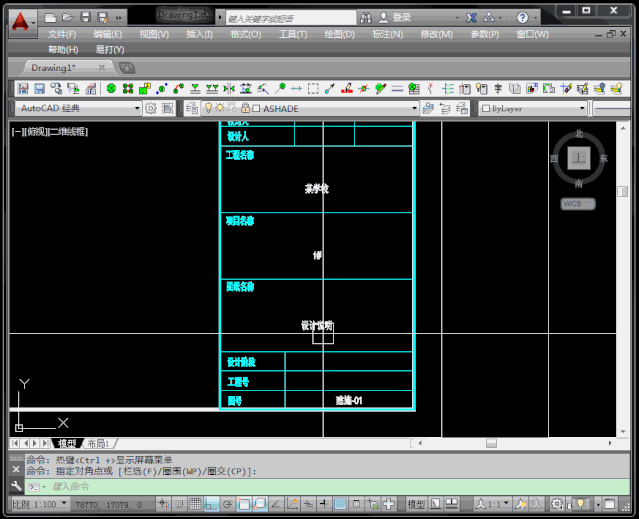This screenshot has width=639, height=519.
Task: Click the New drawing icon in quick access toolbar
Action: [x=50, y=18]
